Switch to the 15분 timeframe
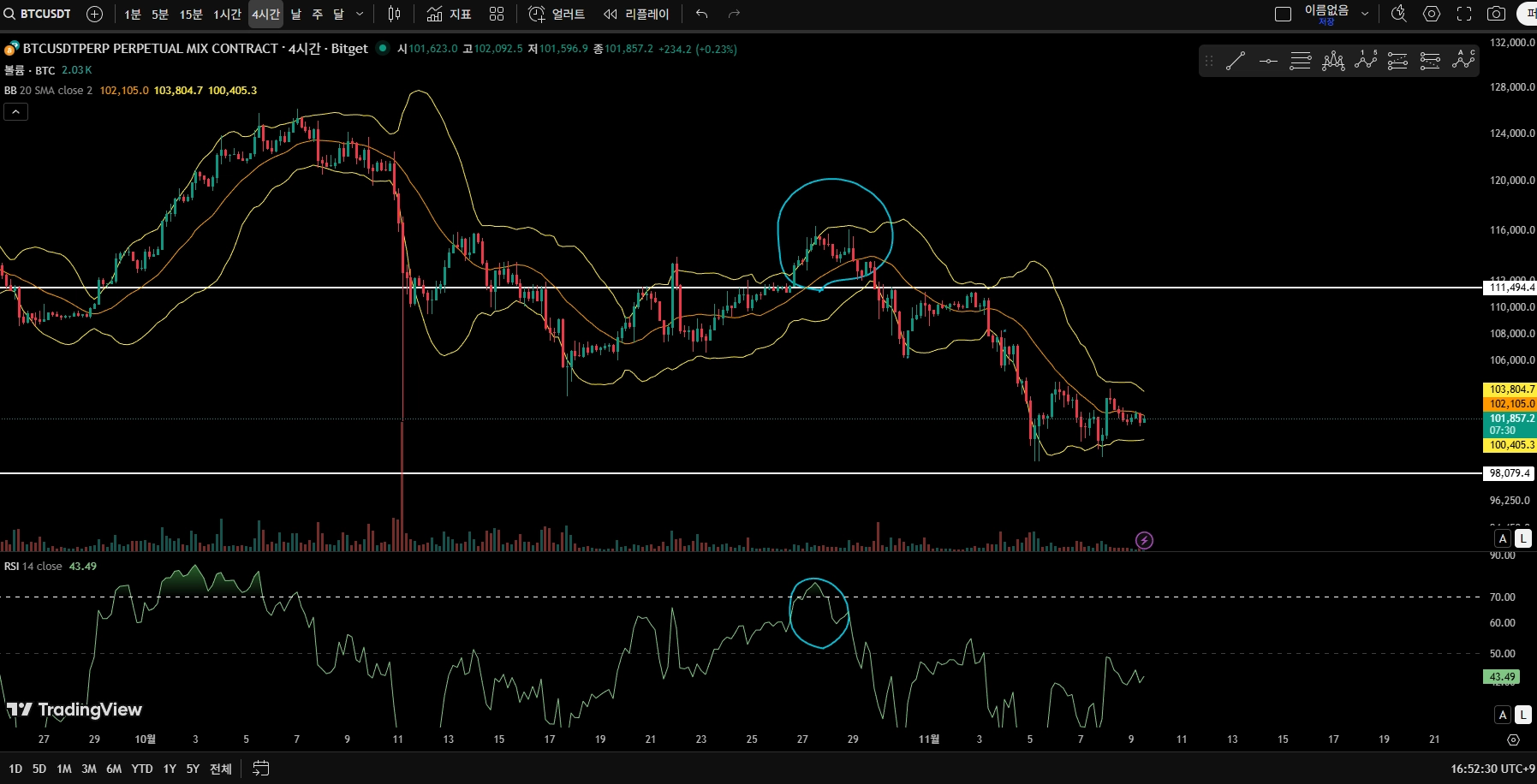Viewport: 1537px width, 784px height. click(191, 15)
